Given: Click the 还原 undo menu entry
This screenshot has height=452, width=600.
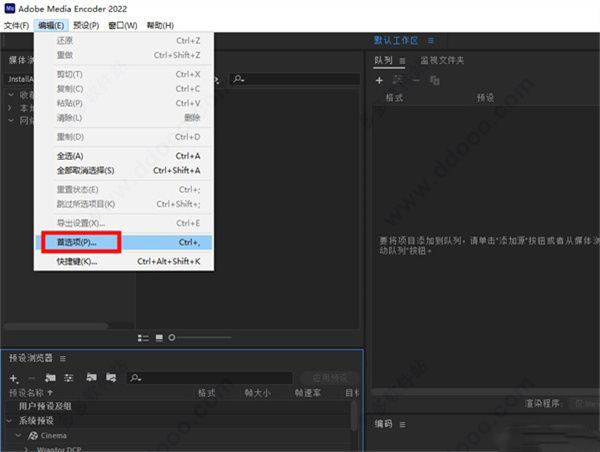Looking at the screenshot, I should 124,41.
